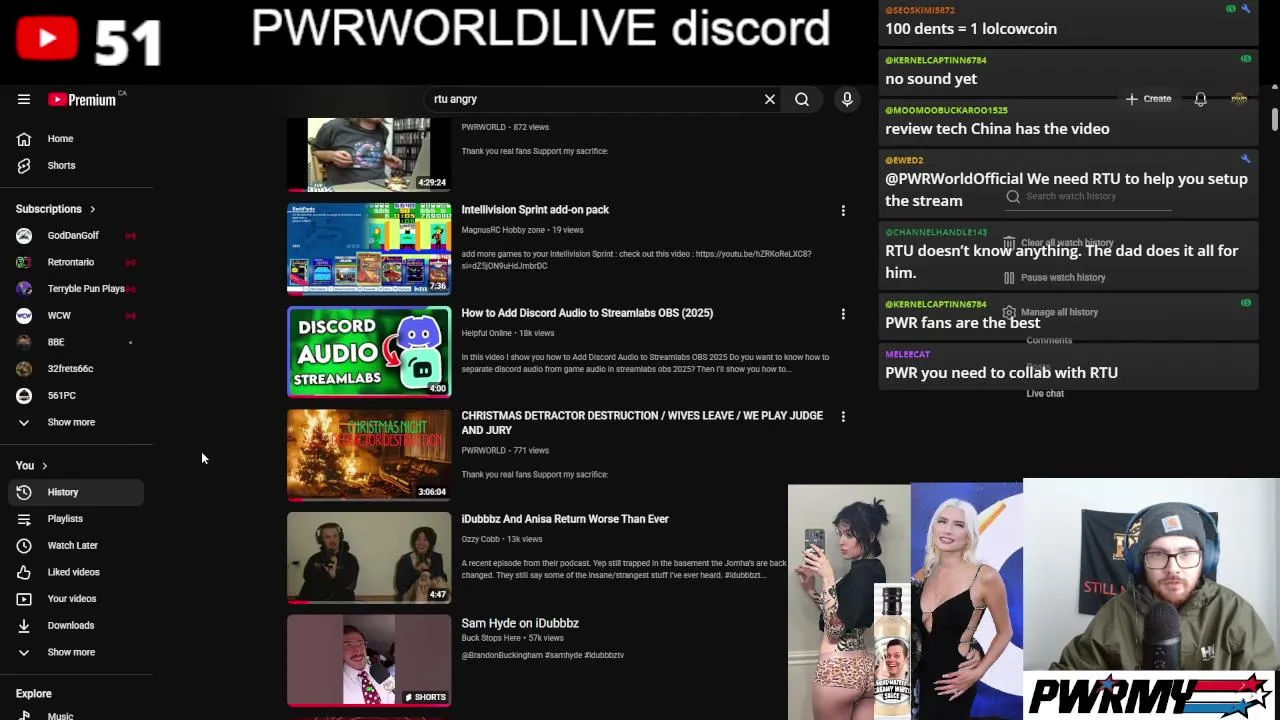Select Clear all watch history
This screenshot has height=720, width=1280.
tap(1058, 243)
